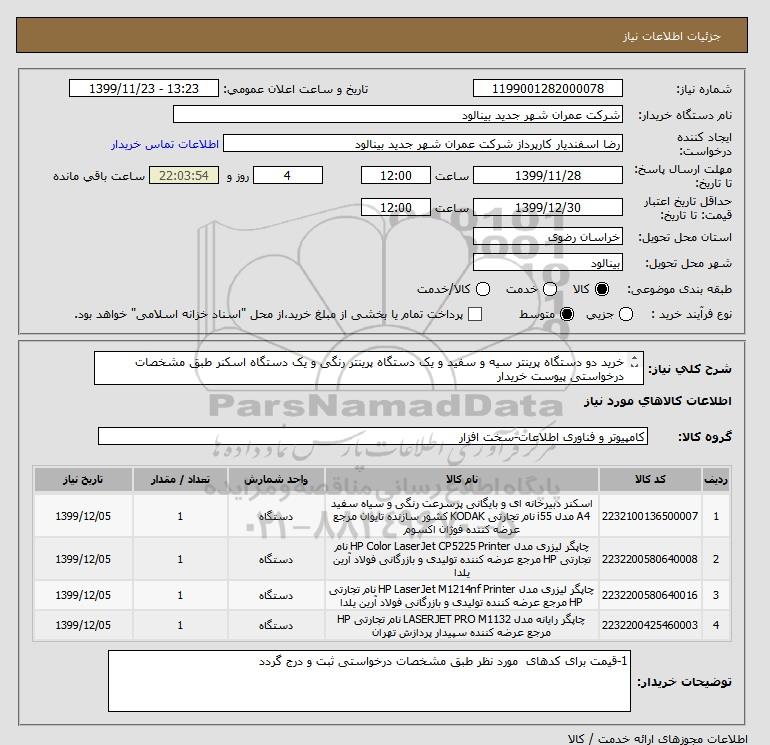Click the buyer notes text area
The image size is (770, 745).
point(369,681)
